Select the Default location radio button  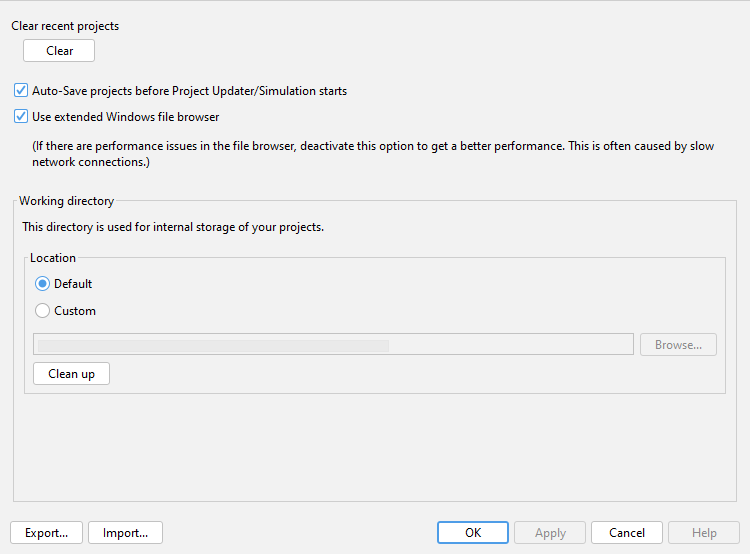click(42, 284)
